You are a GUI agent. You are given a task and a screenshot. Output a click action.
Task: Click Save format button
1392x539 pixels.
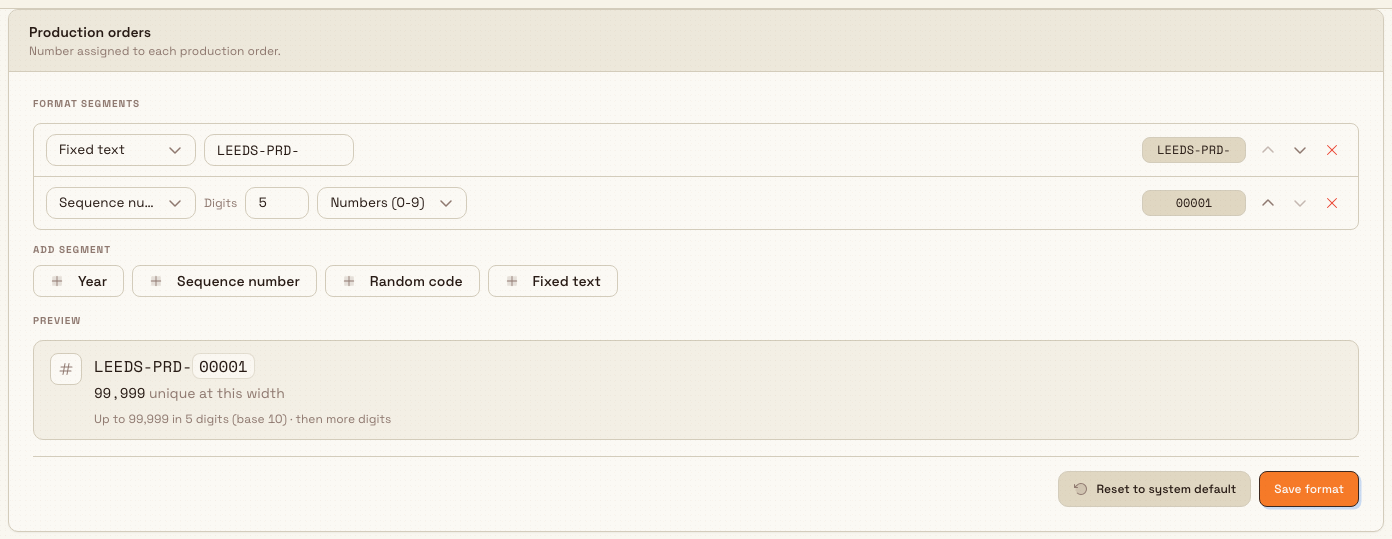pos(1309,489)
